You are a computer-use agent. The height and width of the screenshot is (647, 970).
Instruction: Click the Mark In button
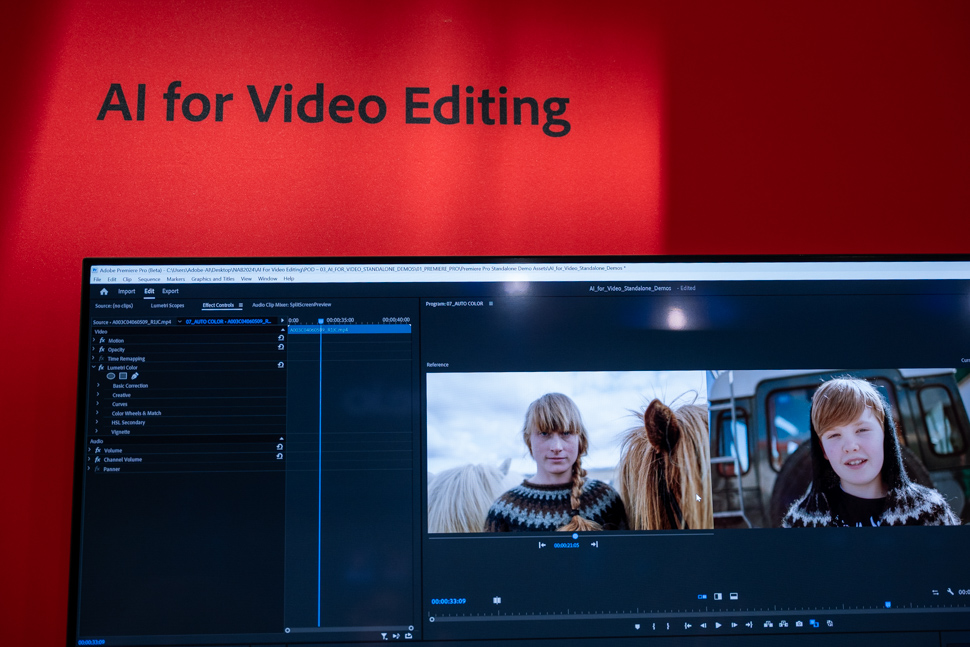click(653, 626)
